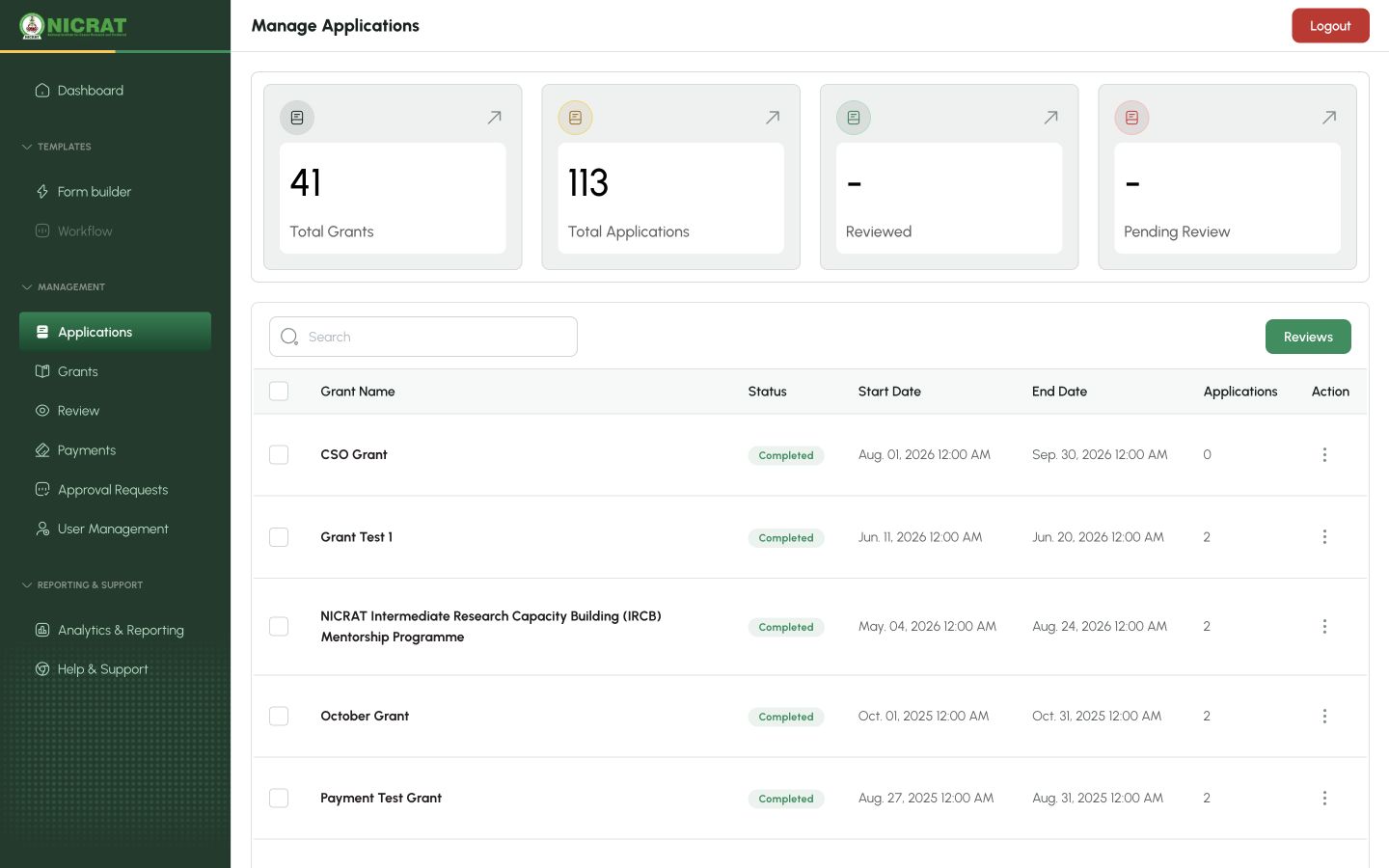The height and width of the screenshot is (868, 1389).
Task: Click the 113 Total Applications value
Action: [x=588, y=182]
